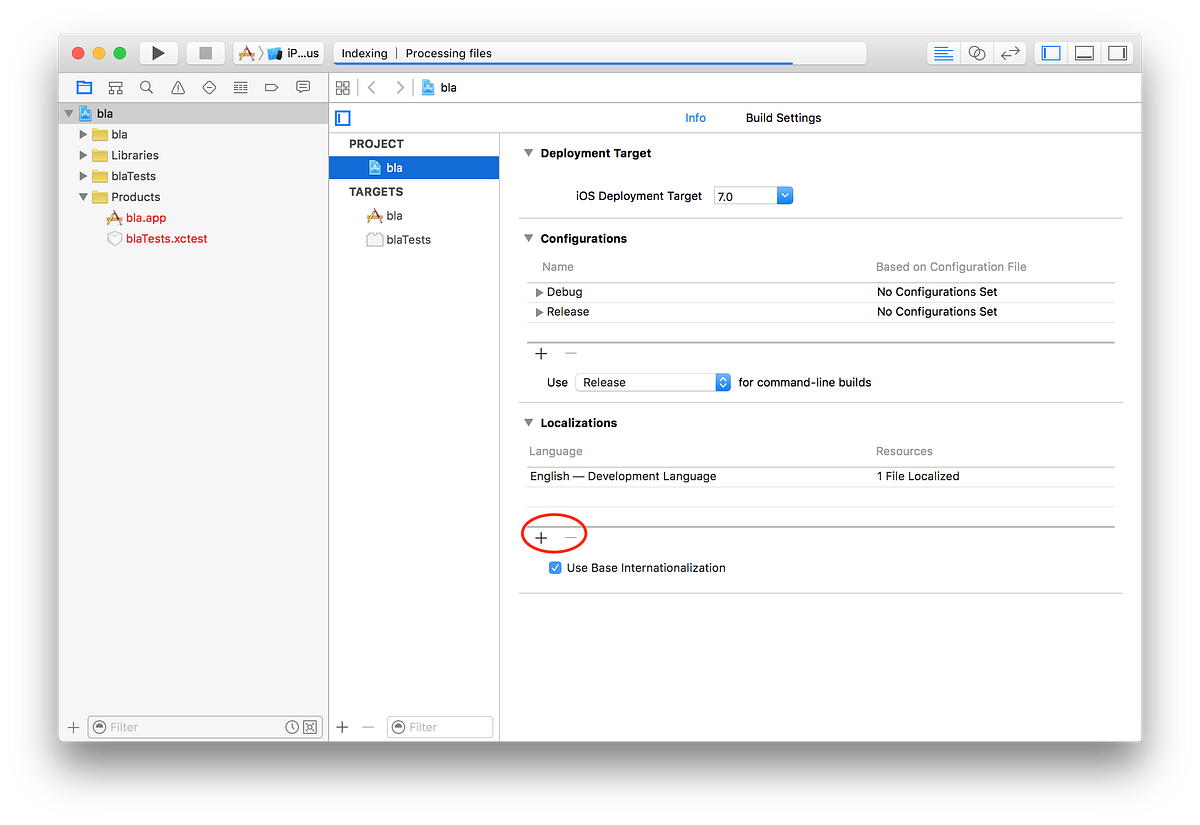The width and height of the screenshot is (1200, 825).
Task: Click the indexing progress bar
Action: (600, 53)
